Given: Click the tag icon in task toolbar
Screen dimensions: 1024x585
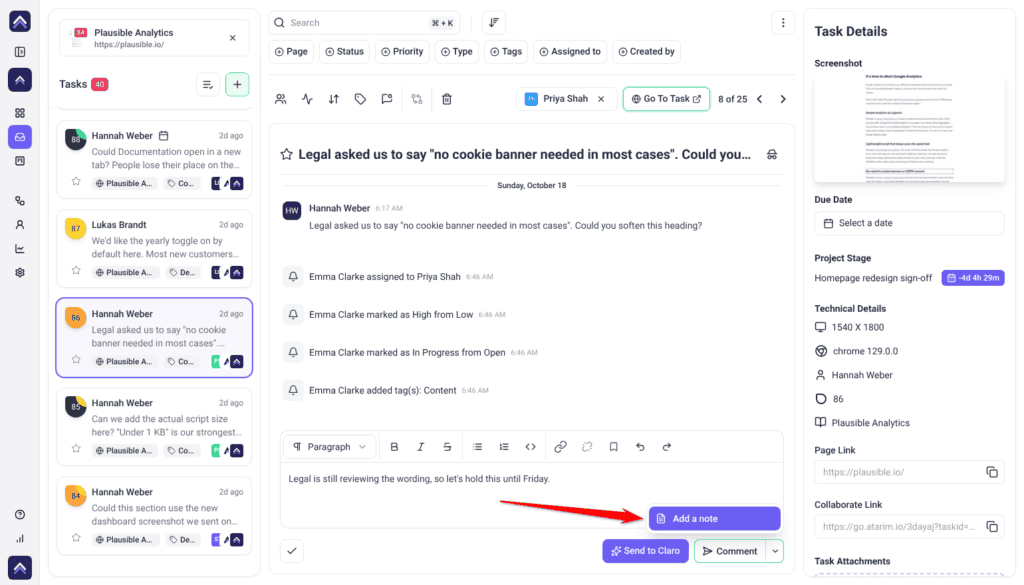Looking at the screenshot, I should 360,99.
